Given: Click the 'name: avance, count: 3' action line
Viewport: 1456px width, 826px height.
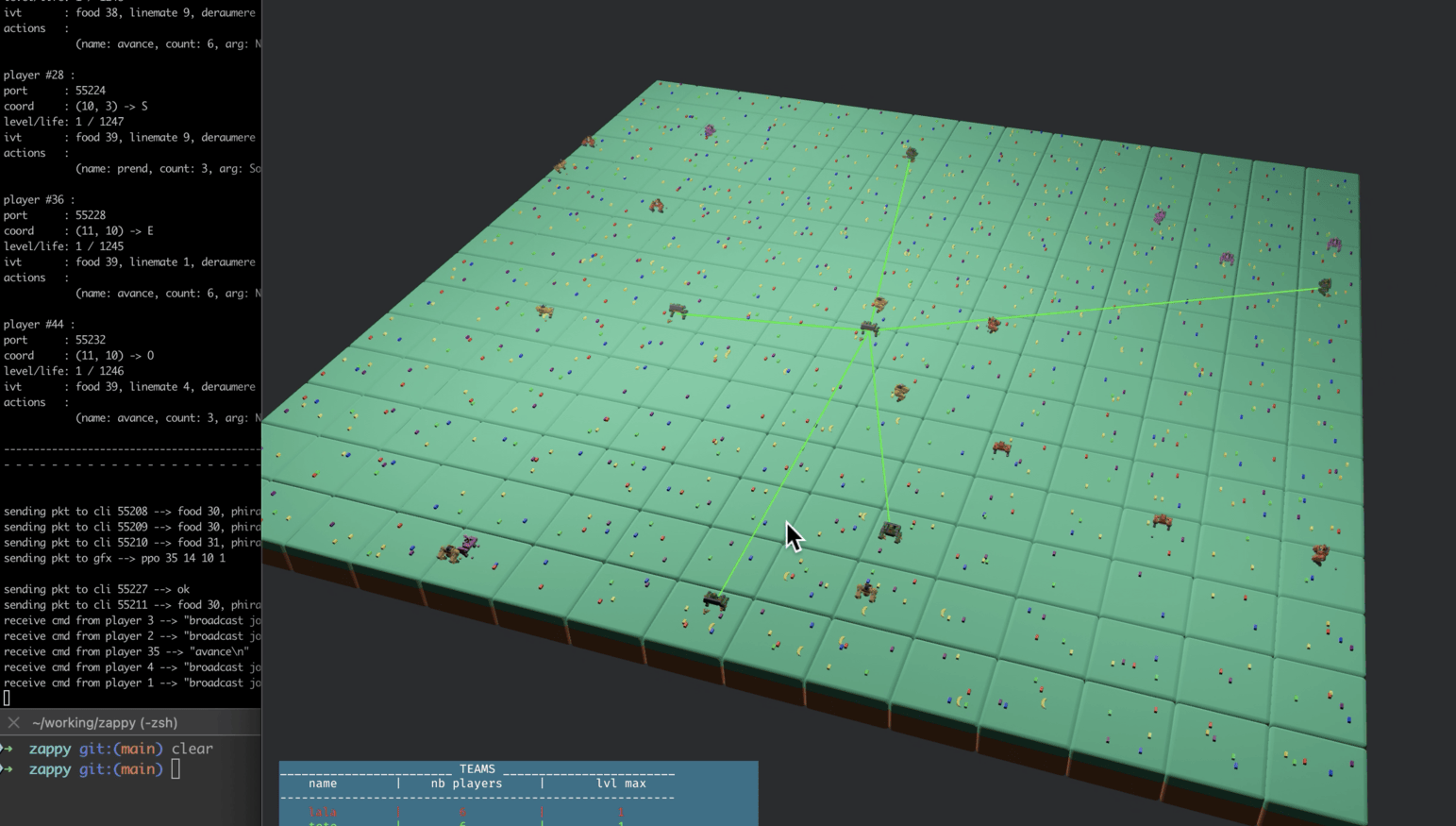Looking at the screenshot, I should pyautogui.click(x=167, y=417).
